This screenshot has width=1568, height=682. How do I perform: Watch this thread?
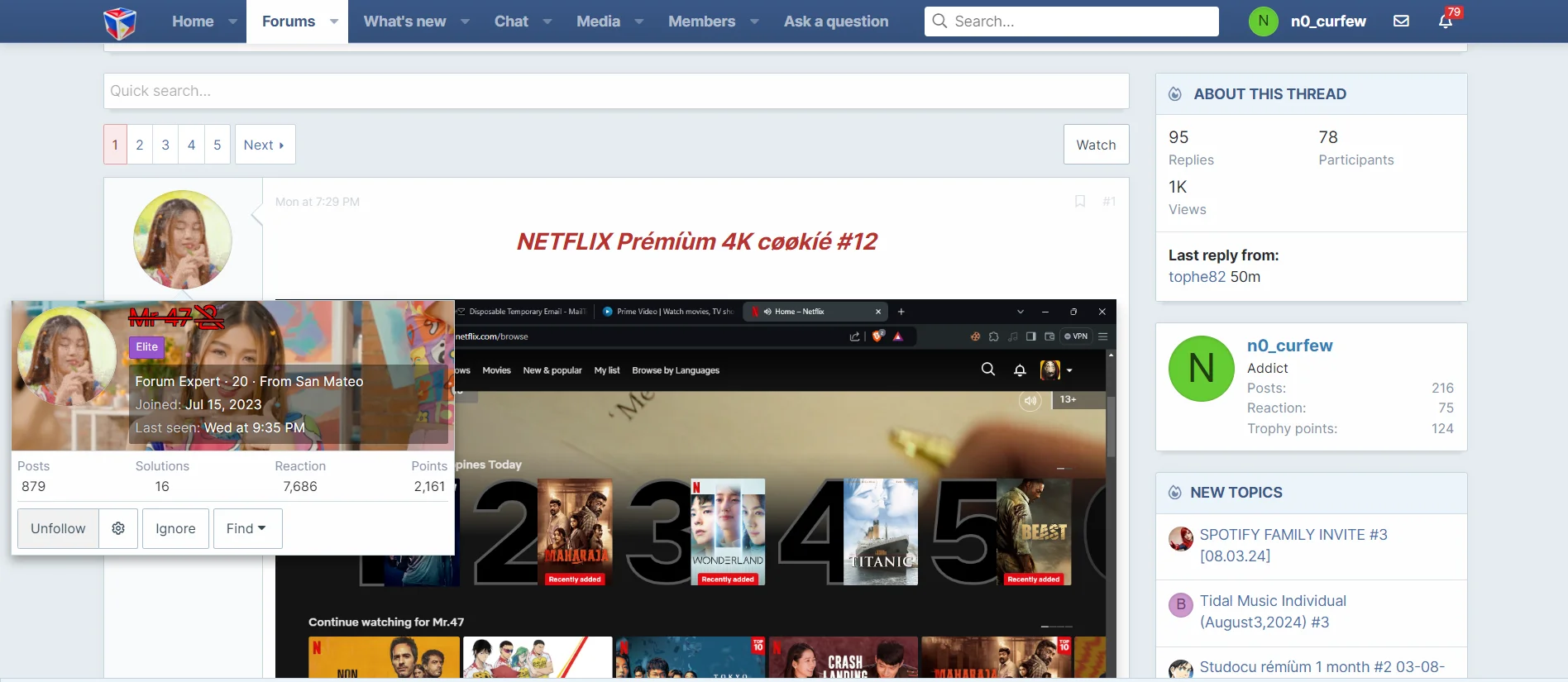pos(1096,145)
